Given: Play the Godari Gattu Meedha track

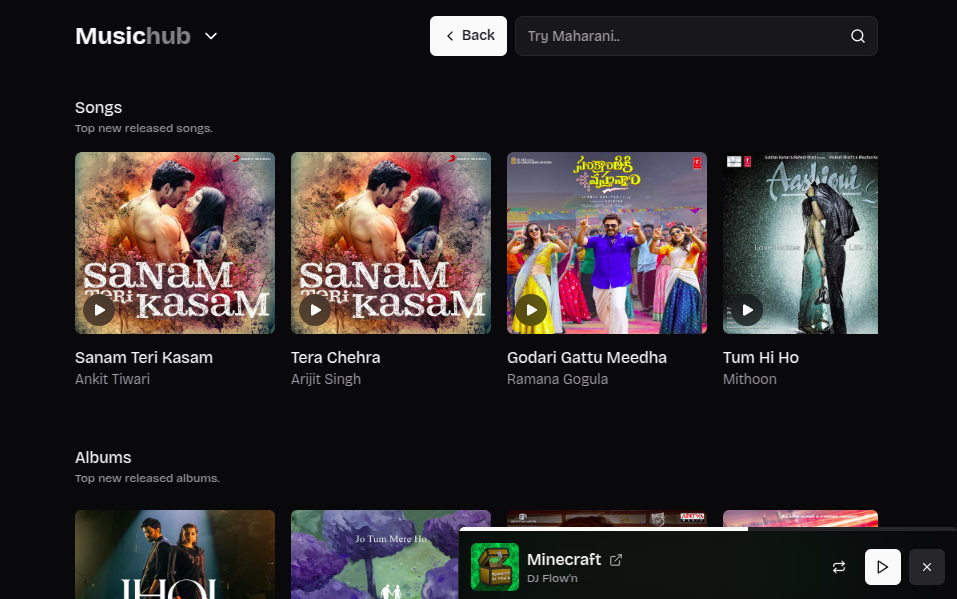Looking at the screenshot, I should [531, 310].
